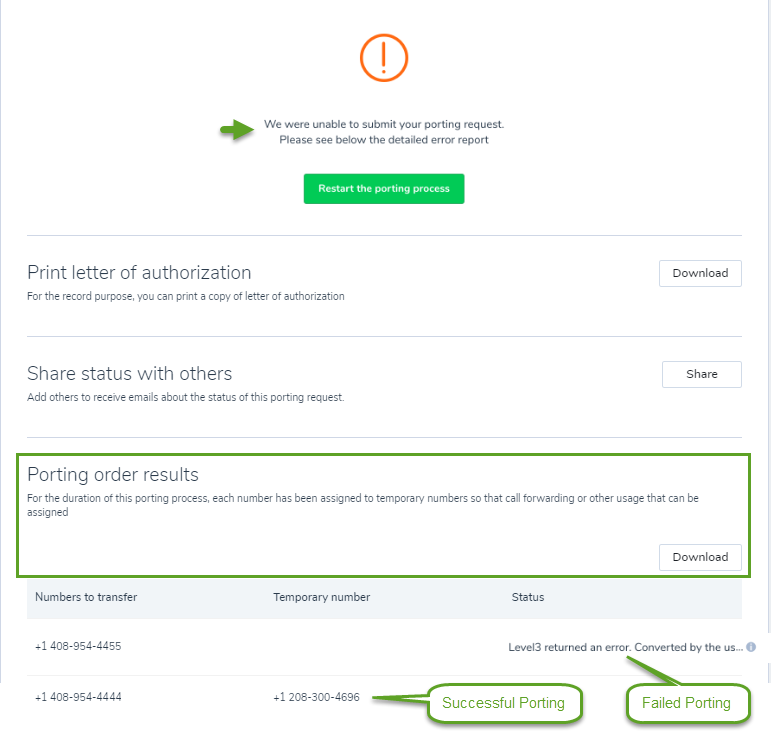
Task: Download the letter of authorization
Action: tap(700, 273)
